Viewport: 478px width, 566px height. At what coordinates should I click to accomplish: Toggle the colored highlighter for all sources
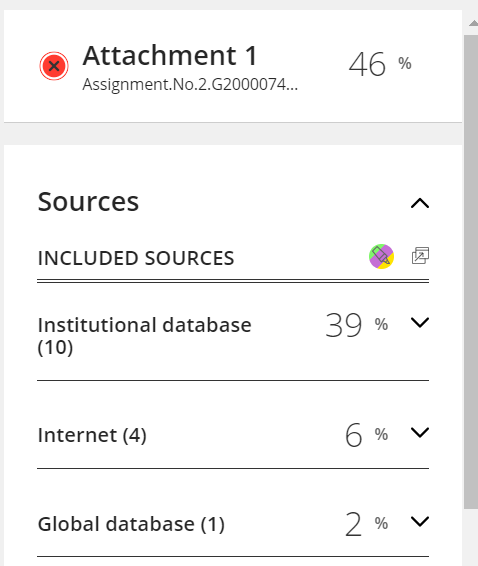(381, 257)
